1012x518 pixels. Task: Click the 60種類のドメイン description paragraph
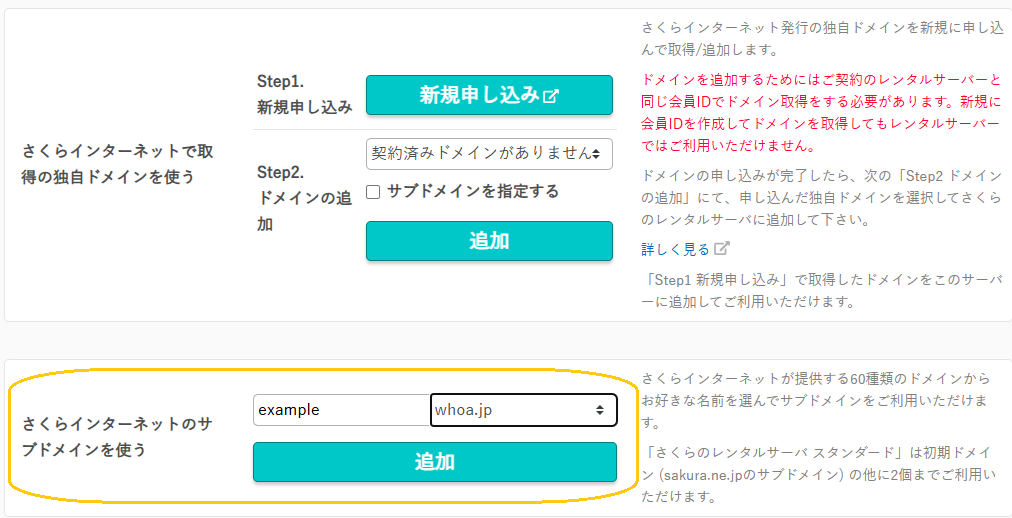click(821, 402)
